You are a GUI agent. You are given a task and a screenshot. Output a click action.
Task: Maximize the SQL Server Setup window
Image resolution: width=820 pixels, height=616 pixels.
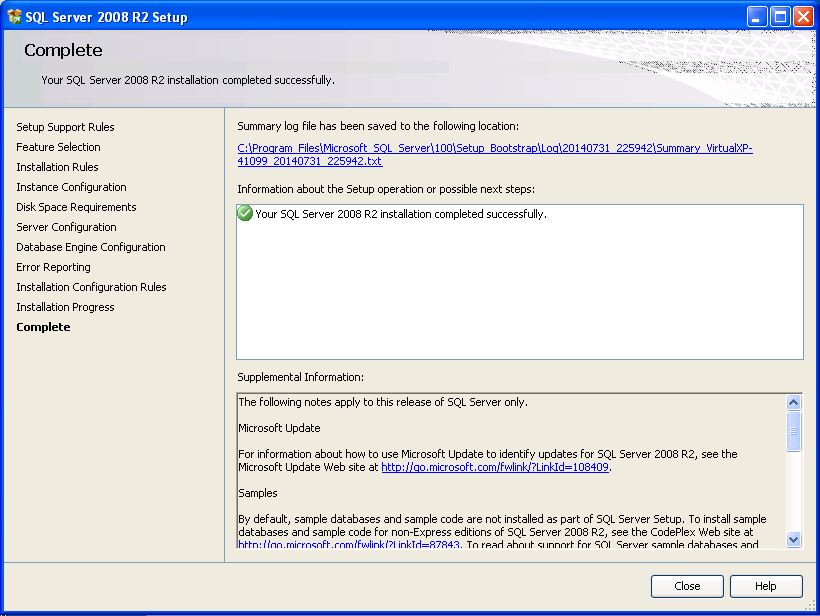pyautogui.click(x=779, y=16)
